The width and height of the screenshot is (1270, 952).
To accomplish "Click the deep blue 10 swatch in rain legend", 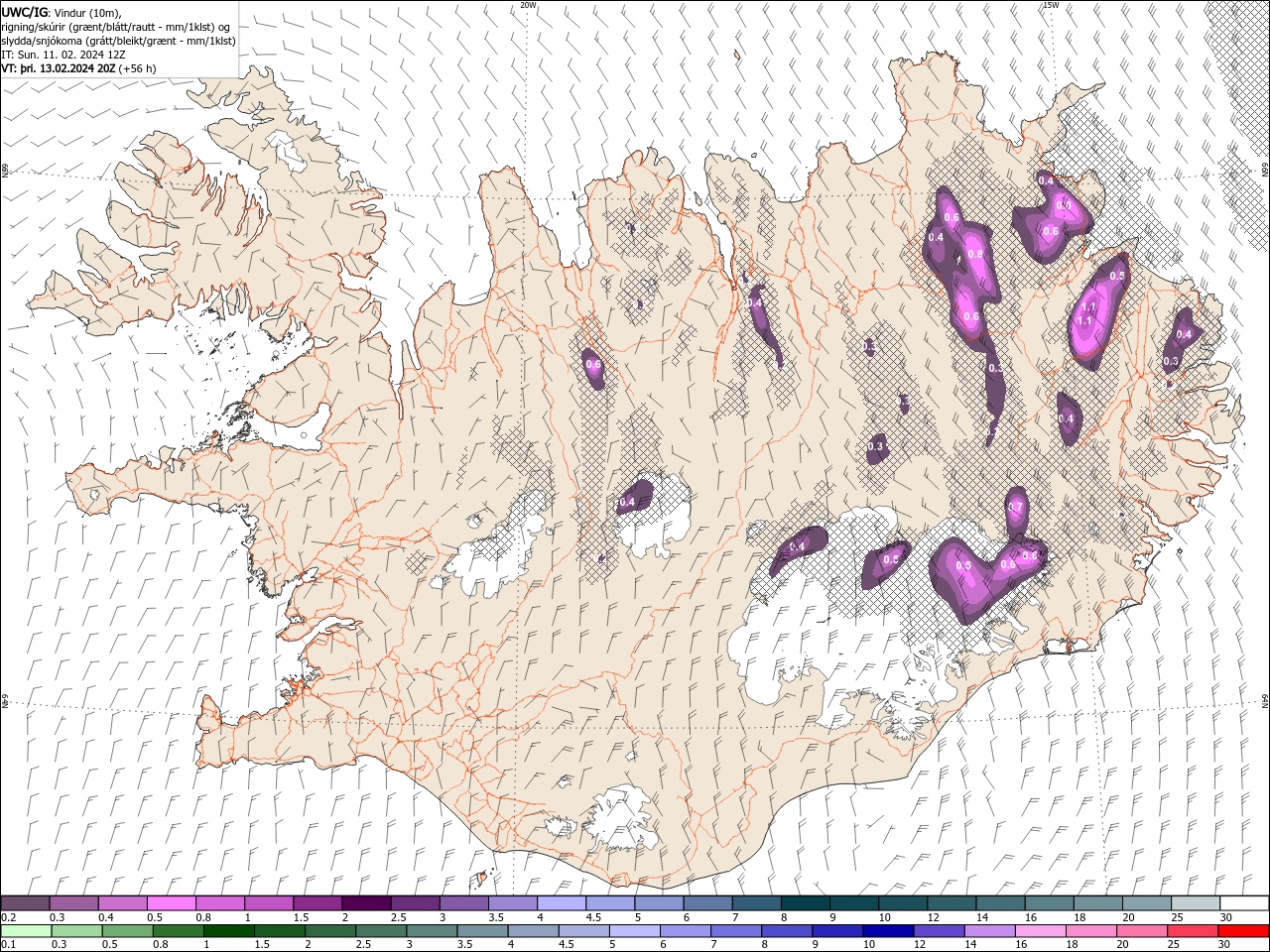I will coord(887,931).
